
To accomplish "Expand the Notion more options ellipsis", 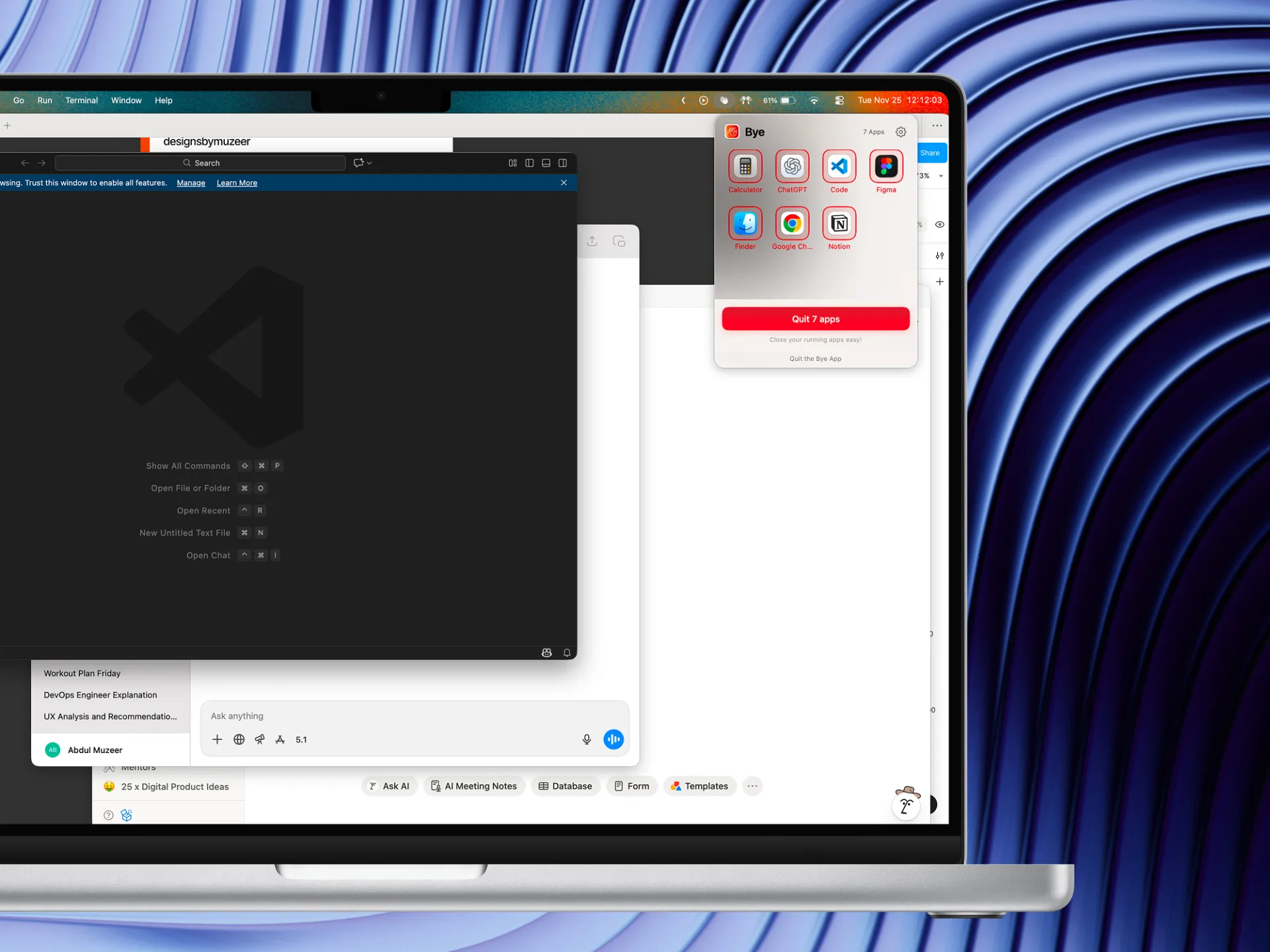I will coord(752,786).
